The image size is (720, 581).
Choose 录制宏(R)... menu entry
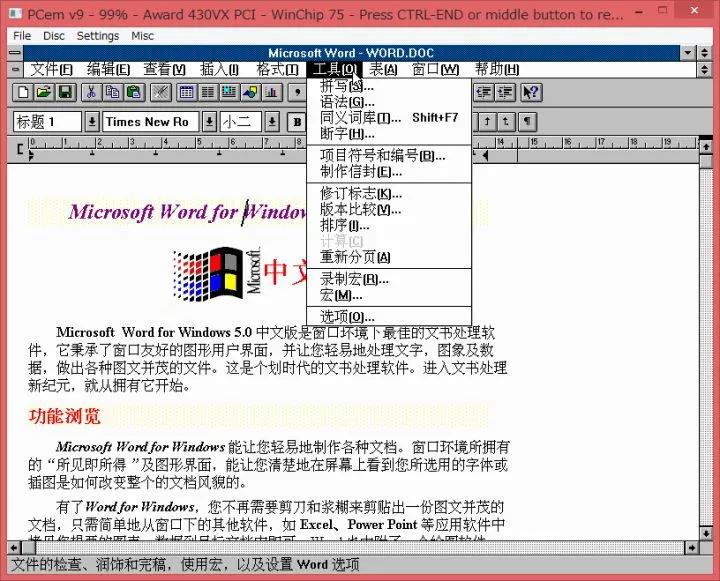[x=389, y=279]
